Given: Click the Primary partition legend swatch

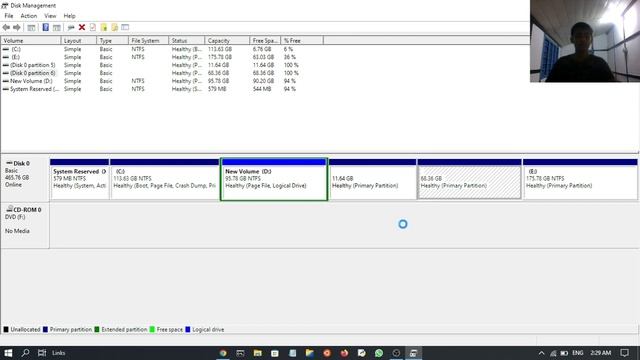Looking at the screenshot, I should [45, 329].
